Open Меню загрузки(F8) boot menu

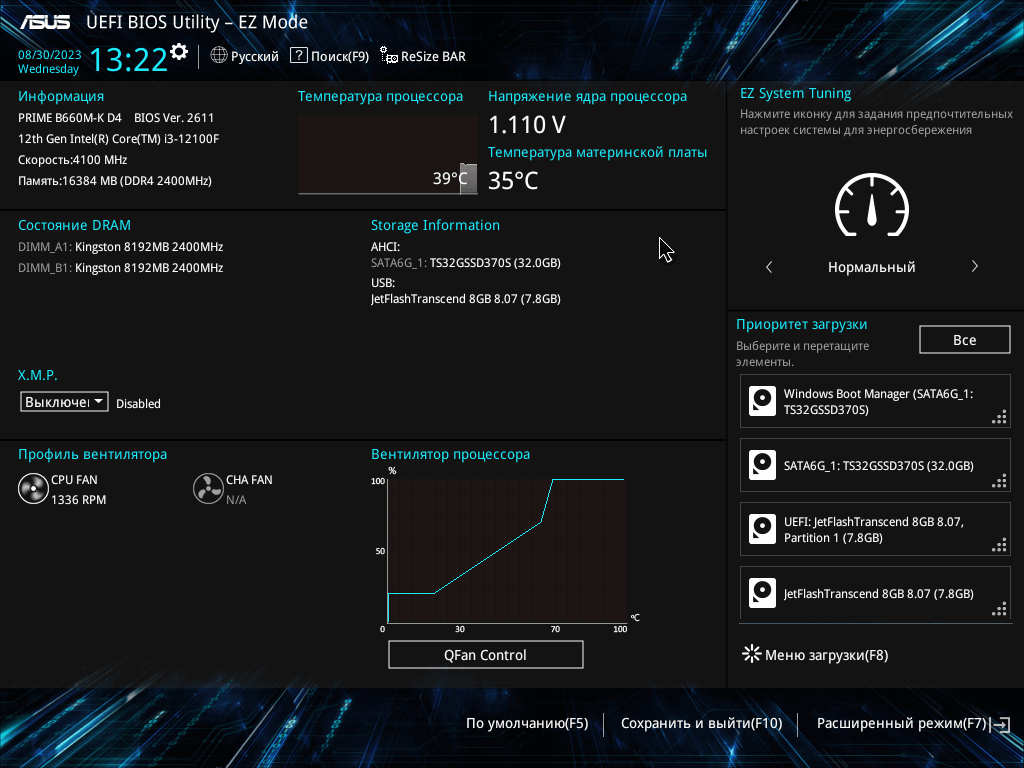(x=816, y=654)
